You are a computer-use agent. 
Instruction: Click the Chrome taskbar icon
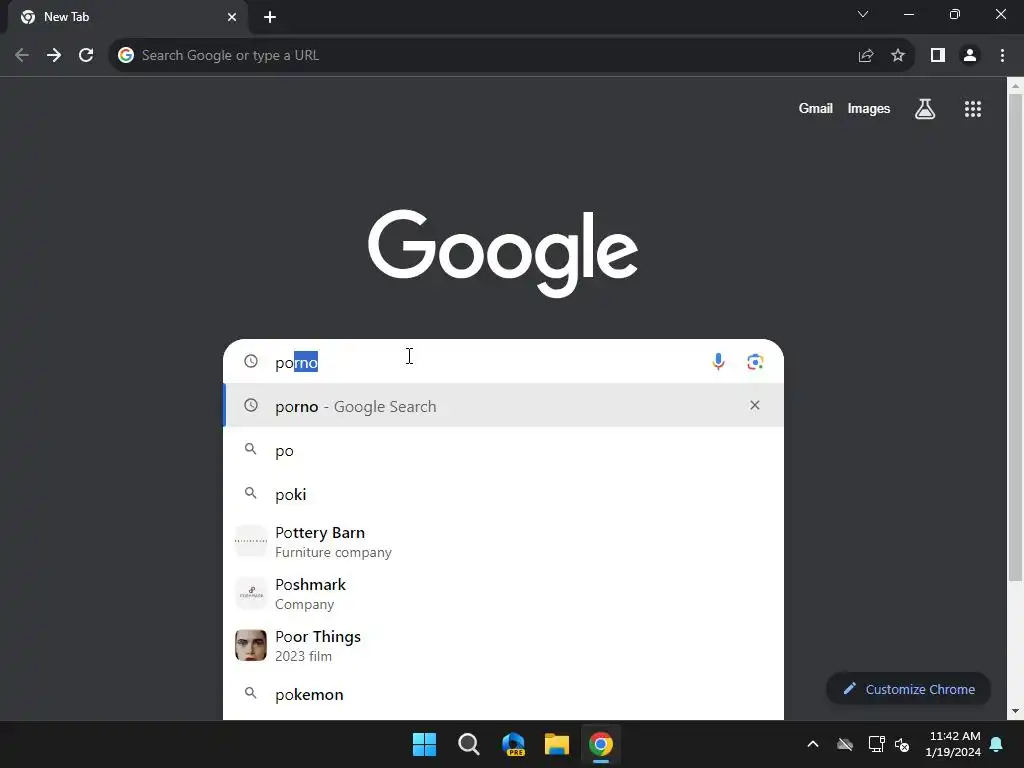[601, 744]
